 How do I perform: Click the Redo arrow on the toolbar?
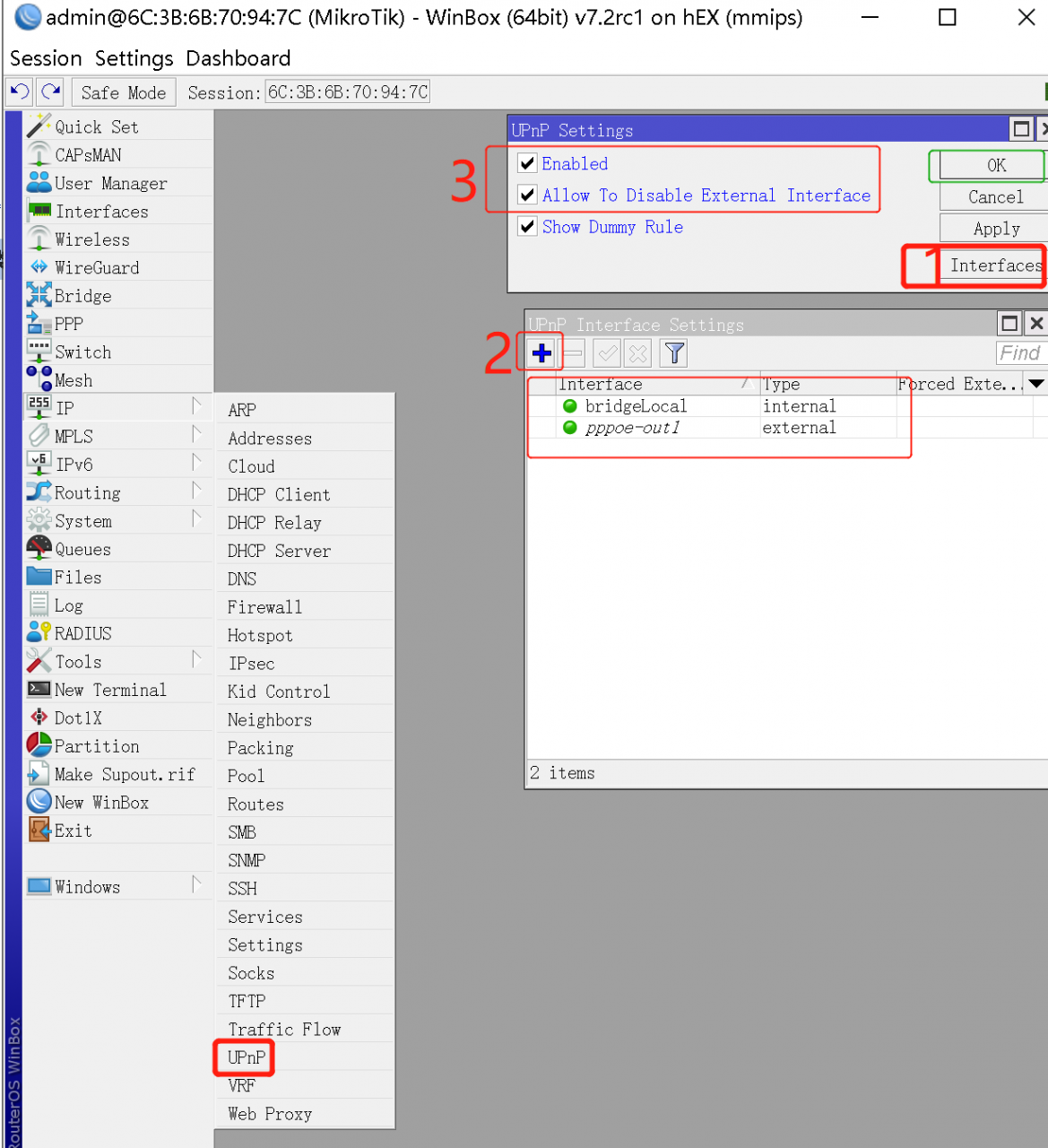click(x=50, y=91)
